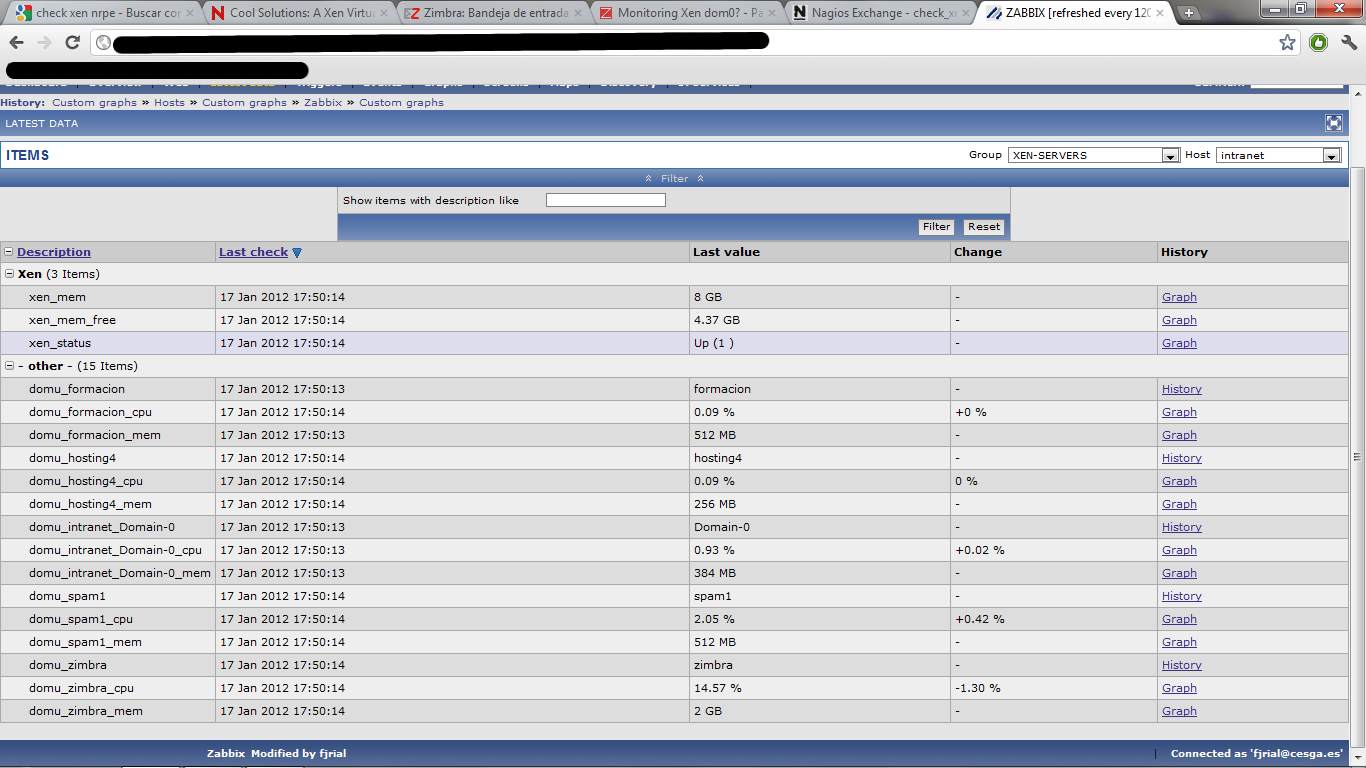Open the Hosts breadcrumb link
The image size is (1366, 768).
click(169, 102)
